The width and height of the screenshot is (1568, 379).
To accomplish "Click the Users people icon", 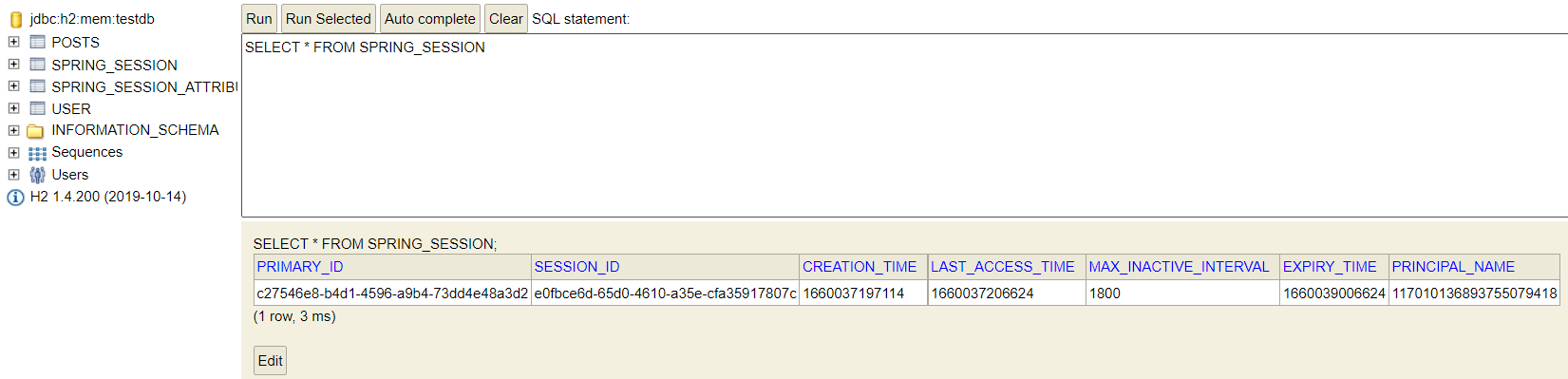I will point(38,175).
